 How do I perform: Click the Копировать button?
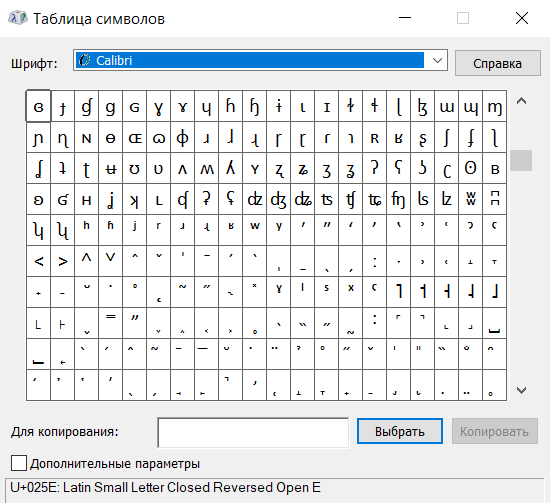(x=495, y=431)
